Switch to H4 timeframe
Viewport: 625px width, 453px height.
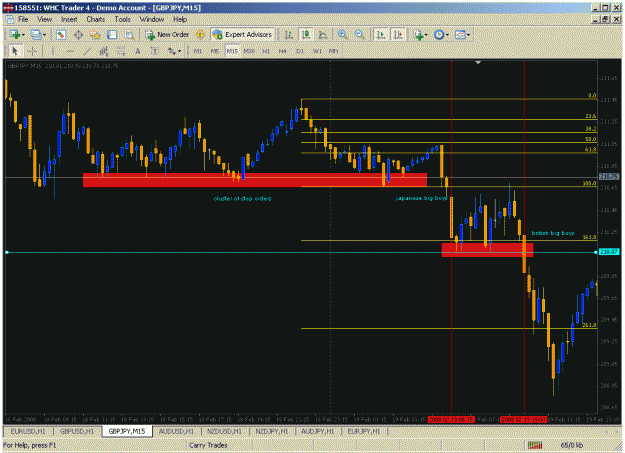point(283,51)
